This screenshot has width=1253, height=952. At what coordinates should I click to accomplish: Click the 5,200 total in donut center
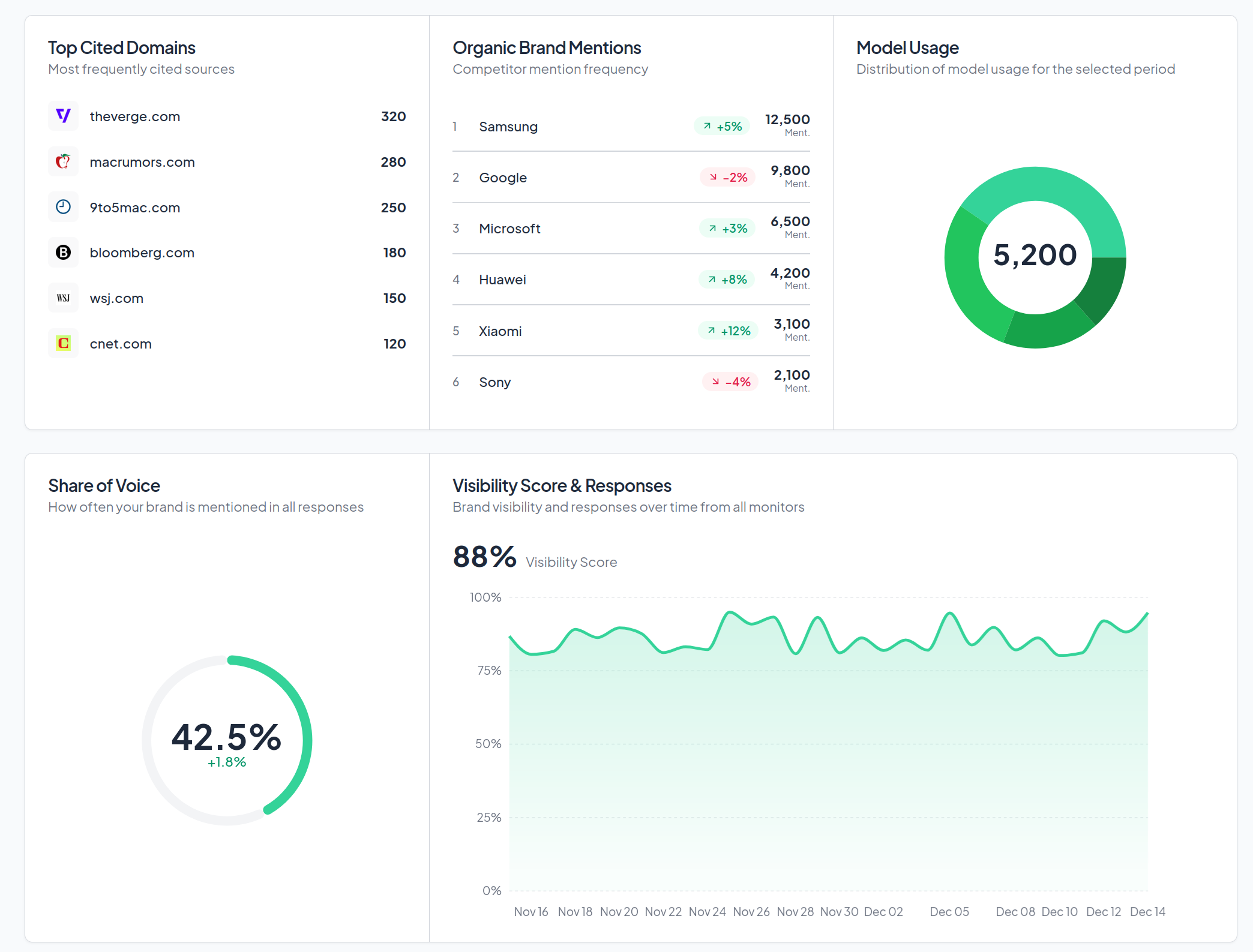[x=1035, y=256]
